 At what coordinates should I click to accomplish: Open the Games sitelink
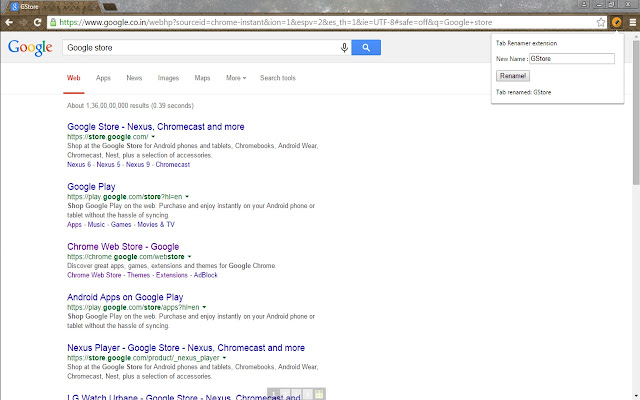tap(121, 224)
